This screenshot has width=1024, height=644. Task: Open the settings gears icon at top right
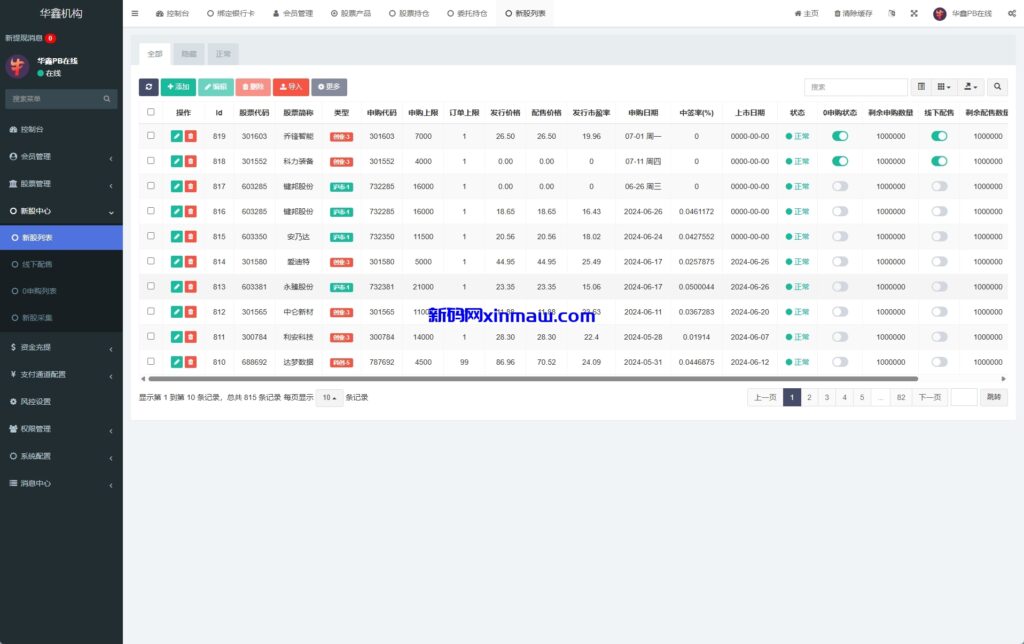tap(1008, 14)
